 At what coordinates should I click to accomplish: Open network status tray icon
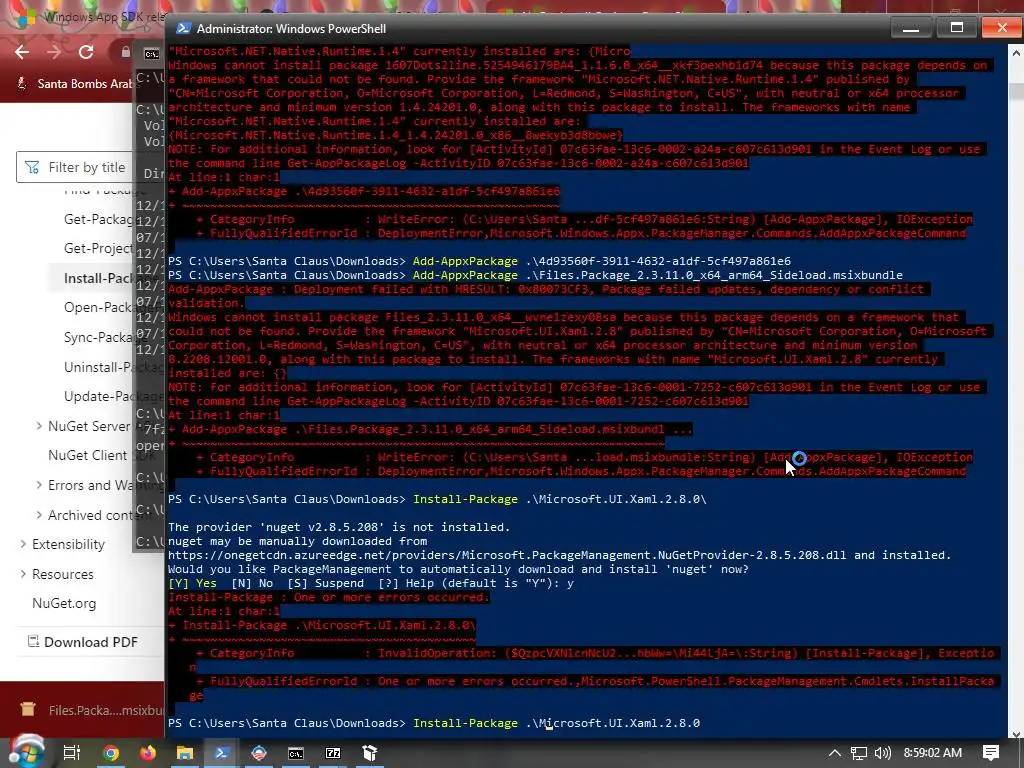click(x=858, y=753)
